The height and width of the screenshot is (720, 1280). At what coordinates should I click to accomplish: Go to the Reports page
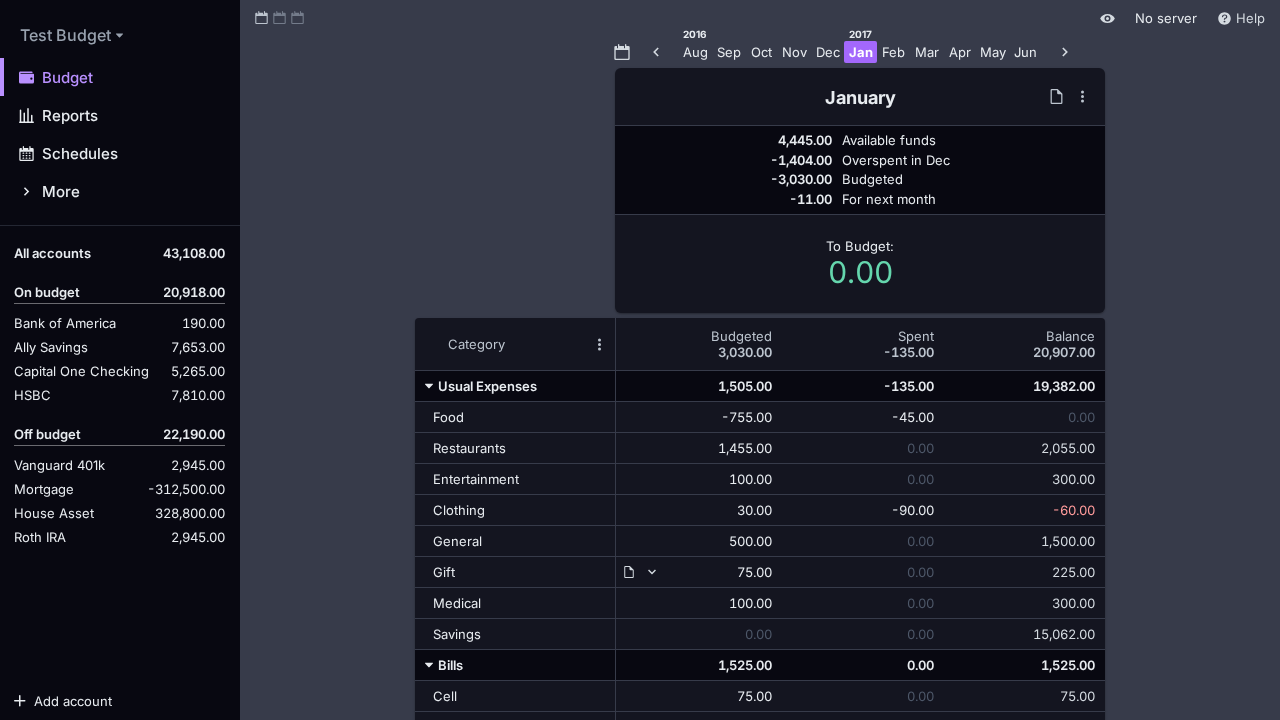point(69,116)
